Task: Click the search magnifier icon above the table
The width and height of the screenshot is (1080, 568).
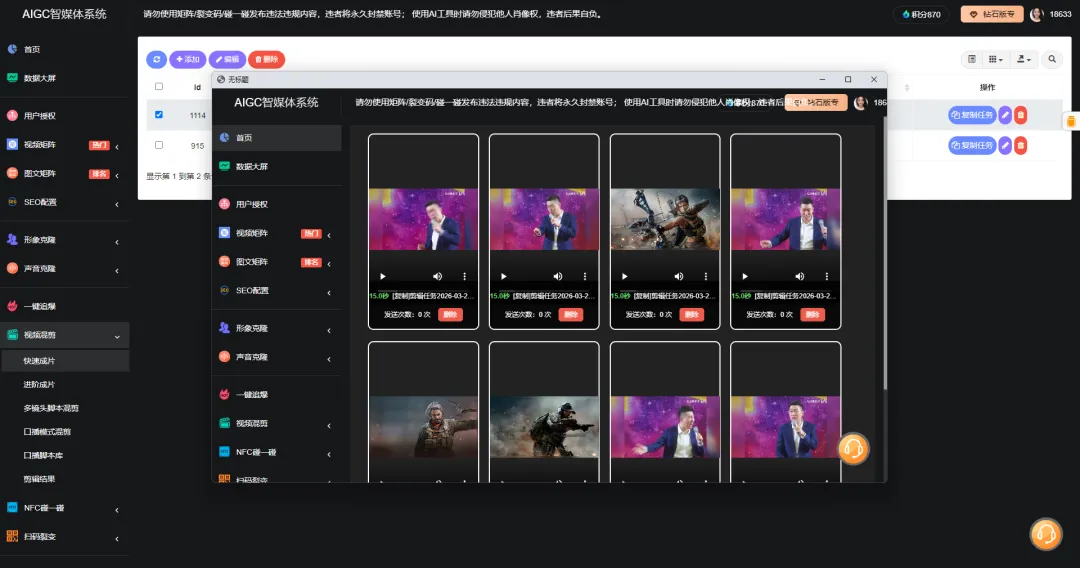Action: [1052, 59]
